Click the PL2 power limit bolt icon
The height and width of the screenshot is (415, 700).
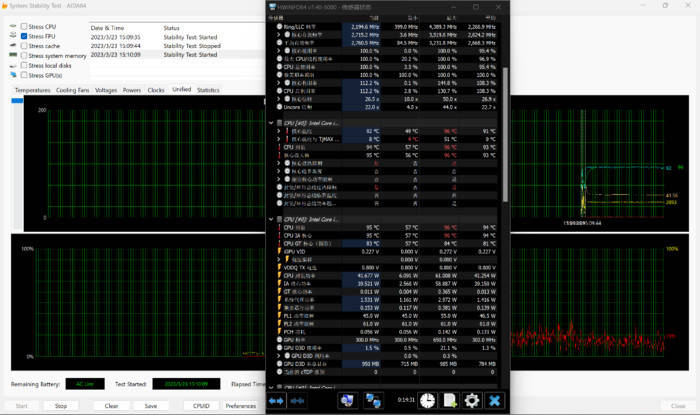(x=279, y=324)
